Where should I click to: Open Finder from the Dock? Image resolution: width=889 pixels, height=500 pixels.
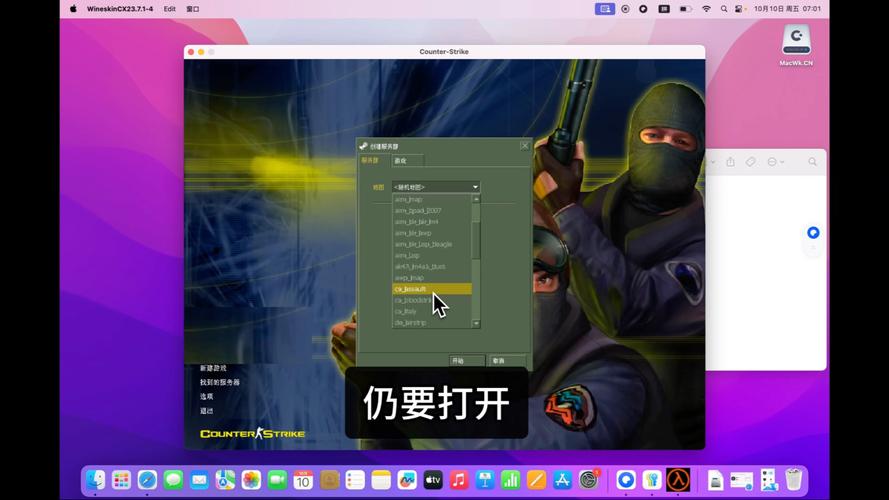(x=95, y=480)
